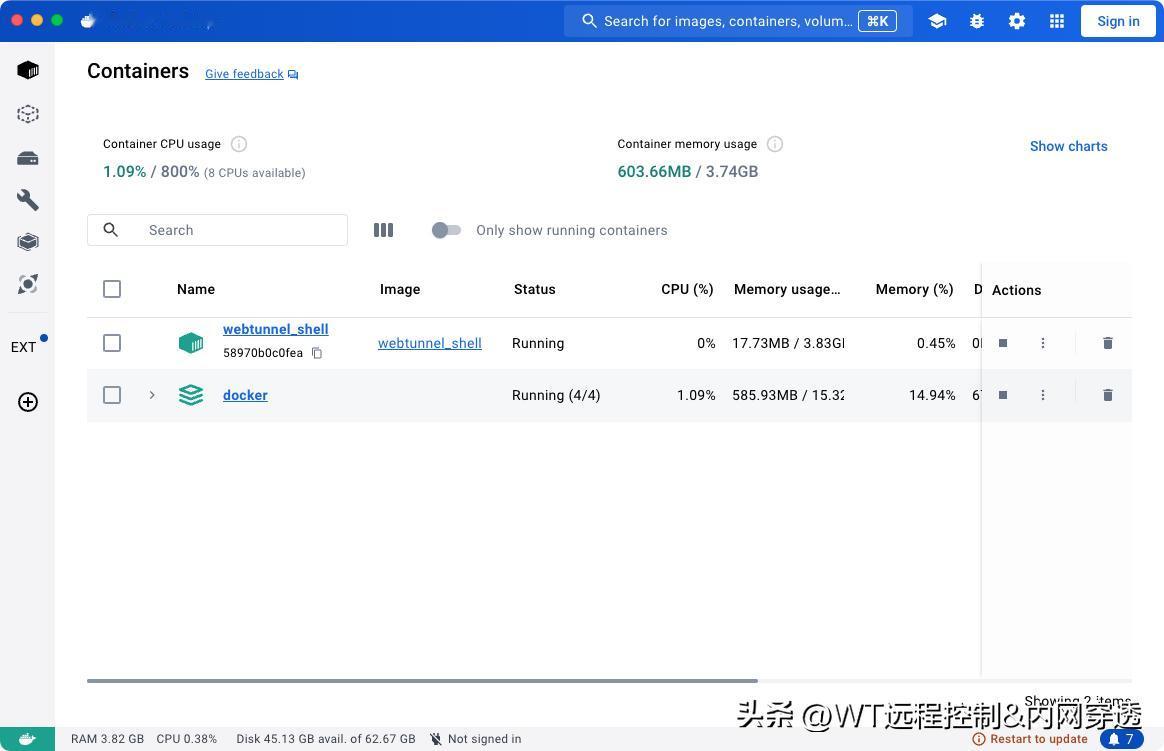The image size is (1164, 751).
Task: Click the Docker whale logo in title bar
Action: pyautogui.click(x=88, y=21)
